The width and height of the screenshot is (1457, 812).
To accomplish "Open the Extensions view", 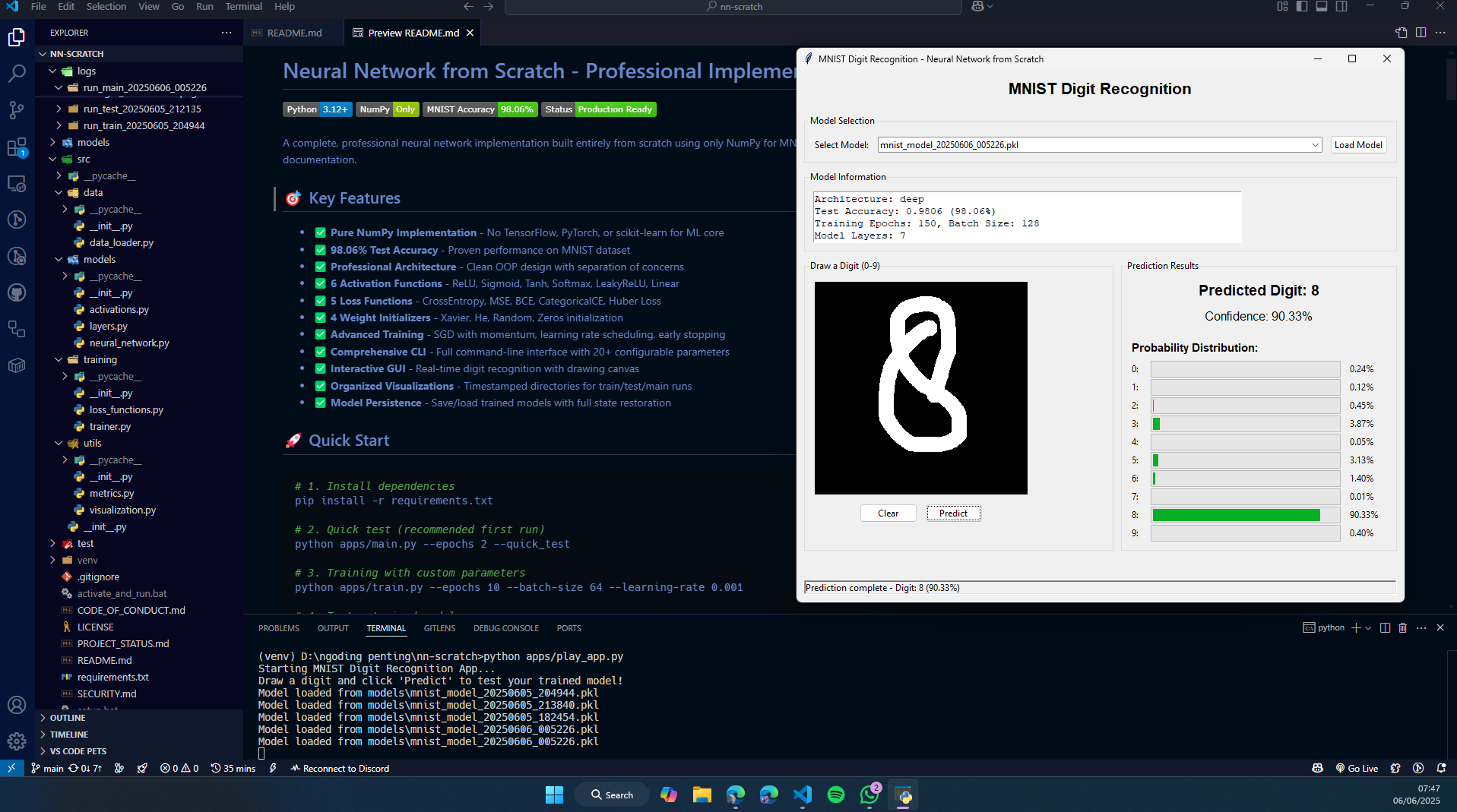I will [x=17, y=147].
